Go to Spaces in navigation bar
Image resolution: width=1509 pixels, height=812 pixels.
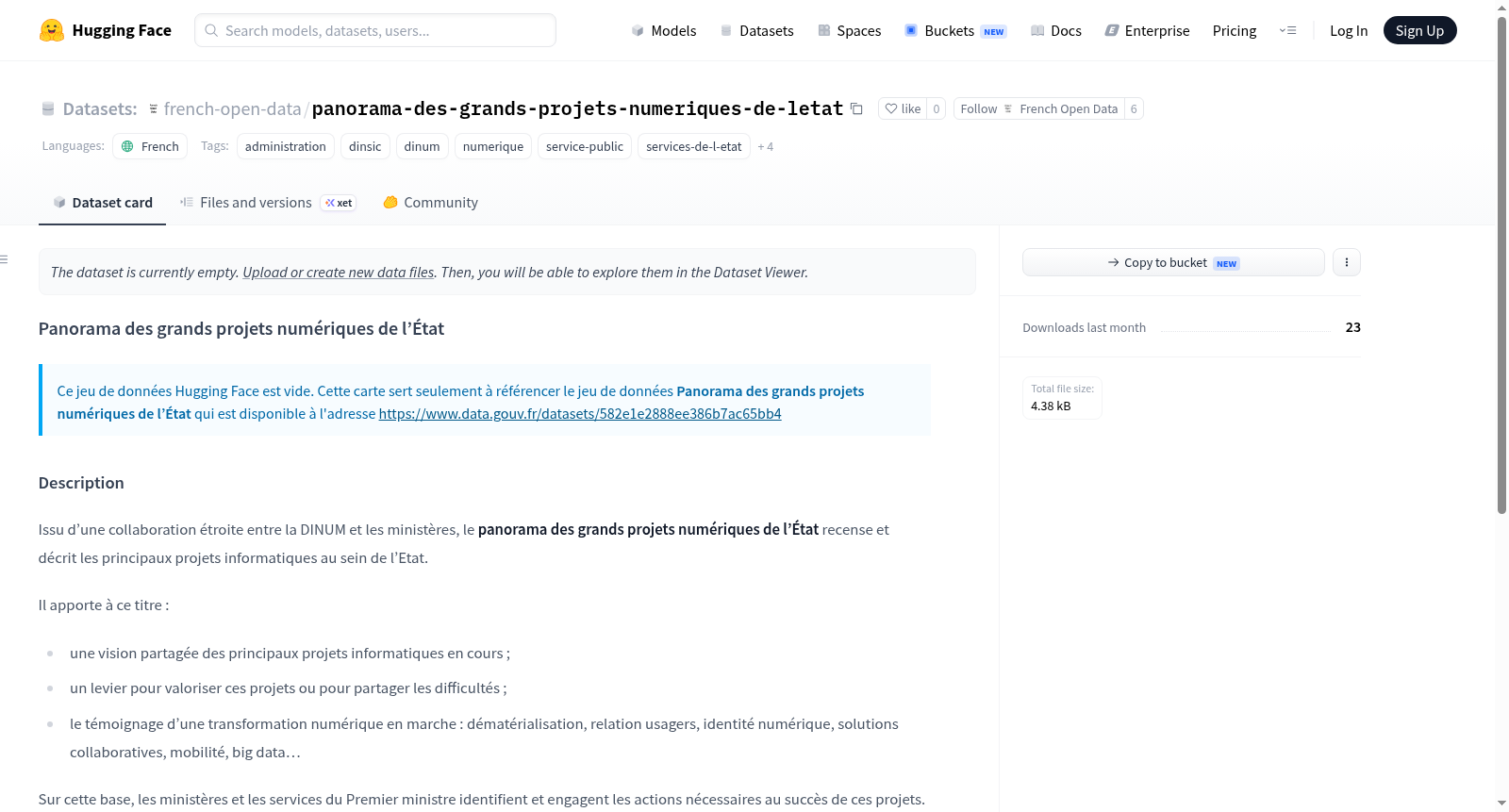pyautogui.click(x=850, y=30)
